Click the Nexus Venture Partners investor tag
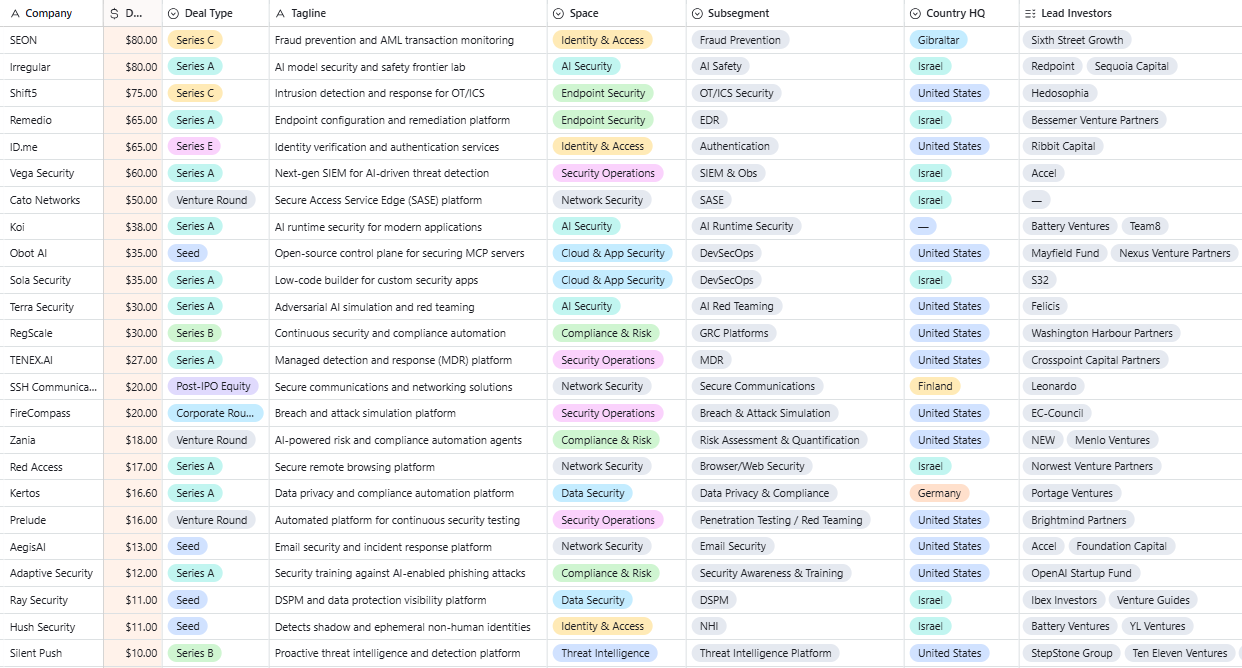 pos(1174,253)
